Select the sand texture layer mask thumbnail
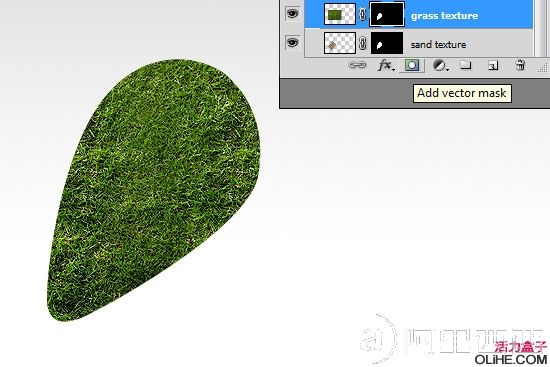 pyautogui.click(x=387, y=43)
